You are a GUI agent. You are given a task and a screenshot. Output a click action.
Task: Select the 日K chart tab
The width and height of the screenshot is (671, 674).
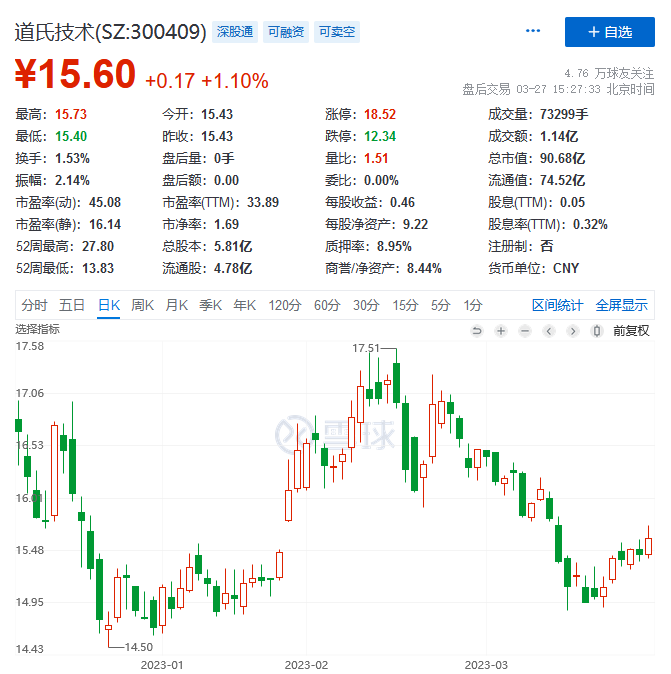(109, 305)
